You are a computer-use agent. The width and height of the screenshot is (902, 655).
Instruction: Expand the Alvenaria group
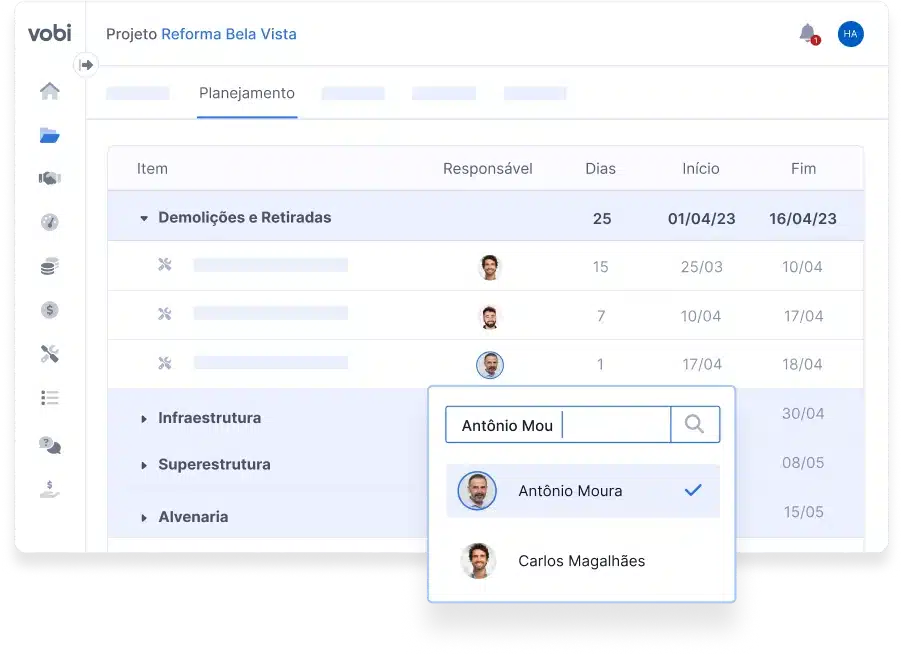click(144, 518)
